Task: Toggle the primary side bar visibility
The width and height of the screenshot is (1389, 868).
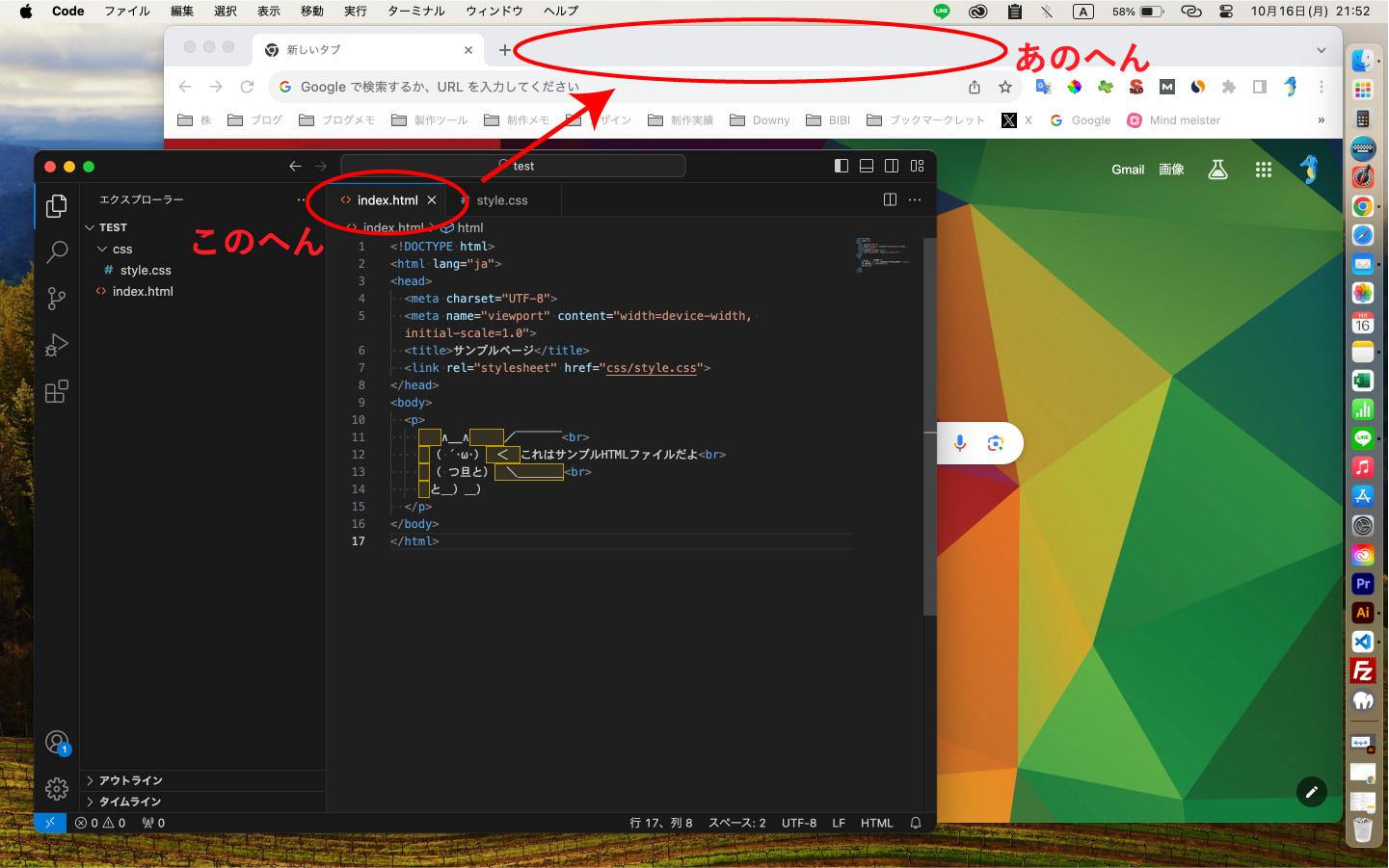Action: point(841,166)
